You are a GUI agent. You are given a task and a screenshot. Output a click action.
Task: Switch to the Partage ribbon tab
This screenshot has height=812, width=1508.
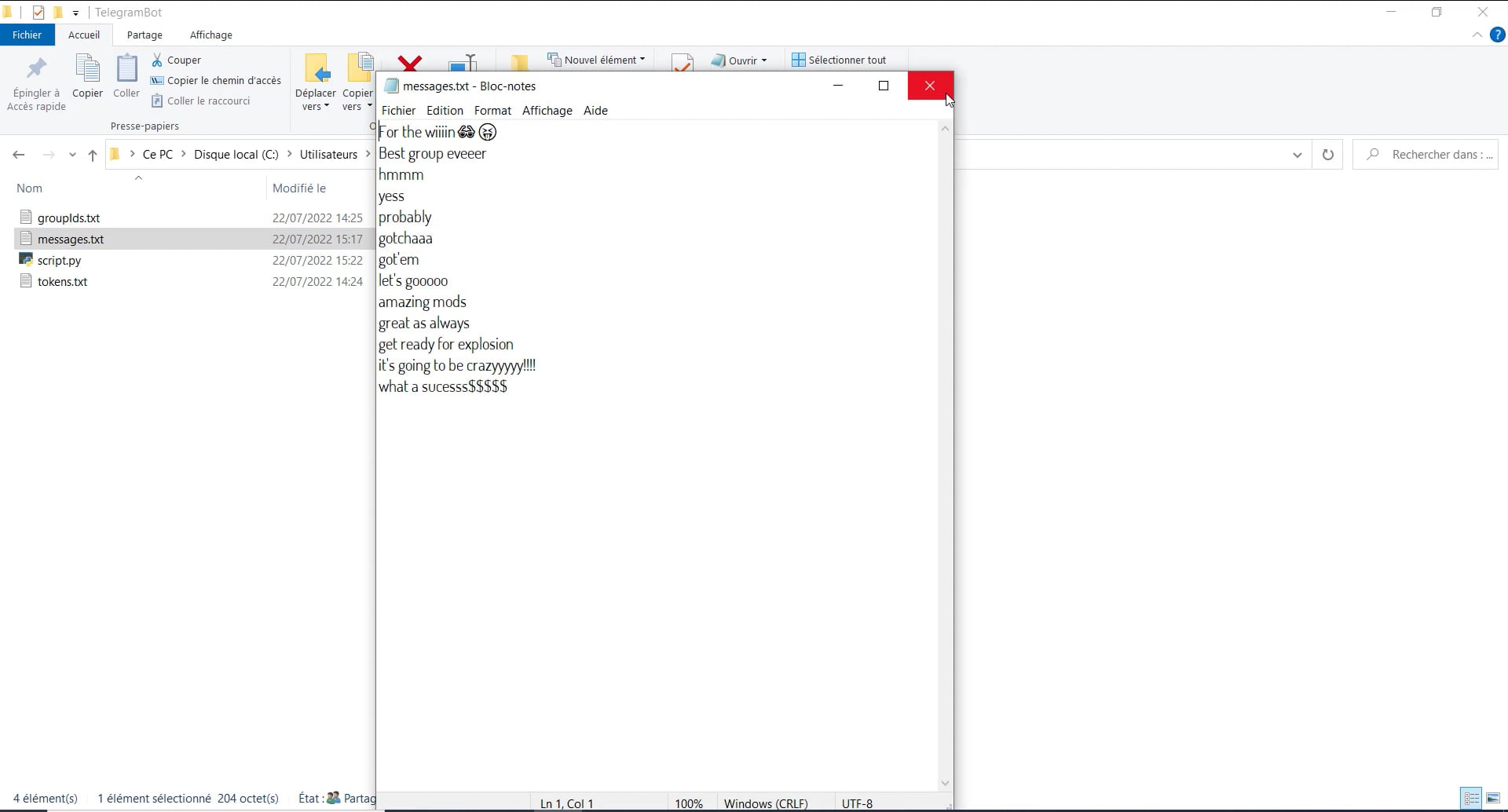145,35
